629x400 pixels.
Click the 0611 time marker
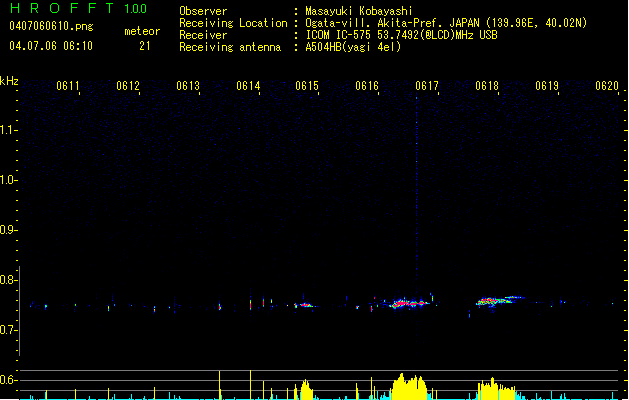(67, 86)
